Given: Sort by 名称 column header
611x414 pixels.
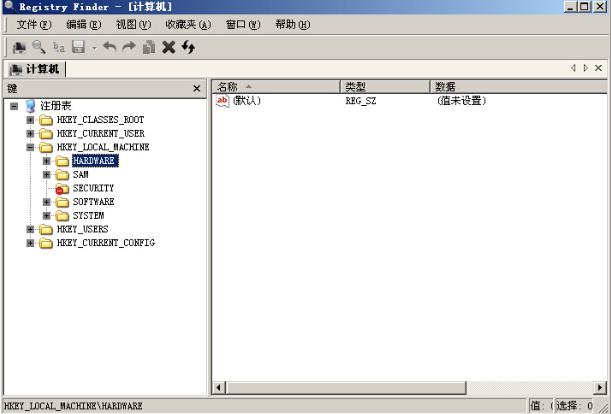Looking at the screenshot, I should point(276,87).
